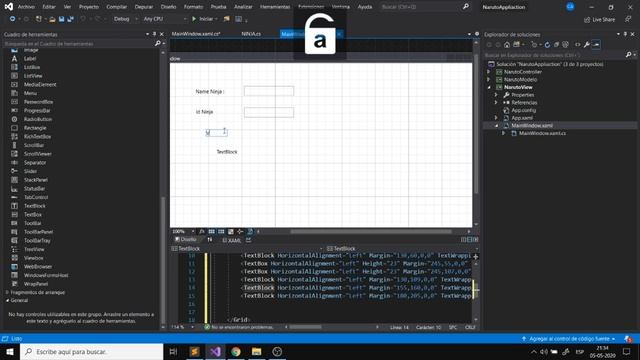Toggle horizontal split view icon
Screen dimensions: 640x360
[x=469, y=240]
